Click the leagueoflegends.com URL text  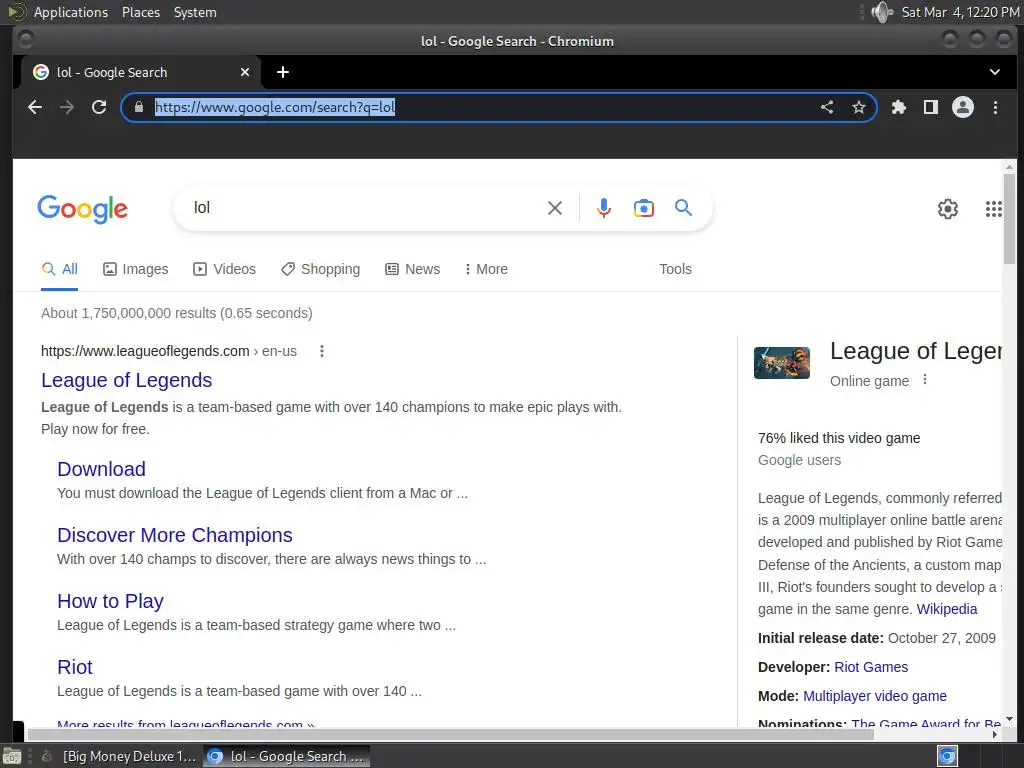point(145,351)
